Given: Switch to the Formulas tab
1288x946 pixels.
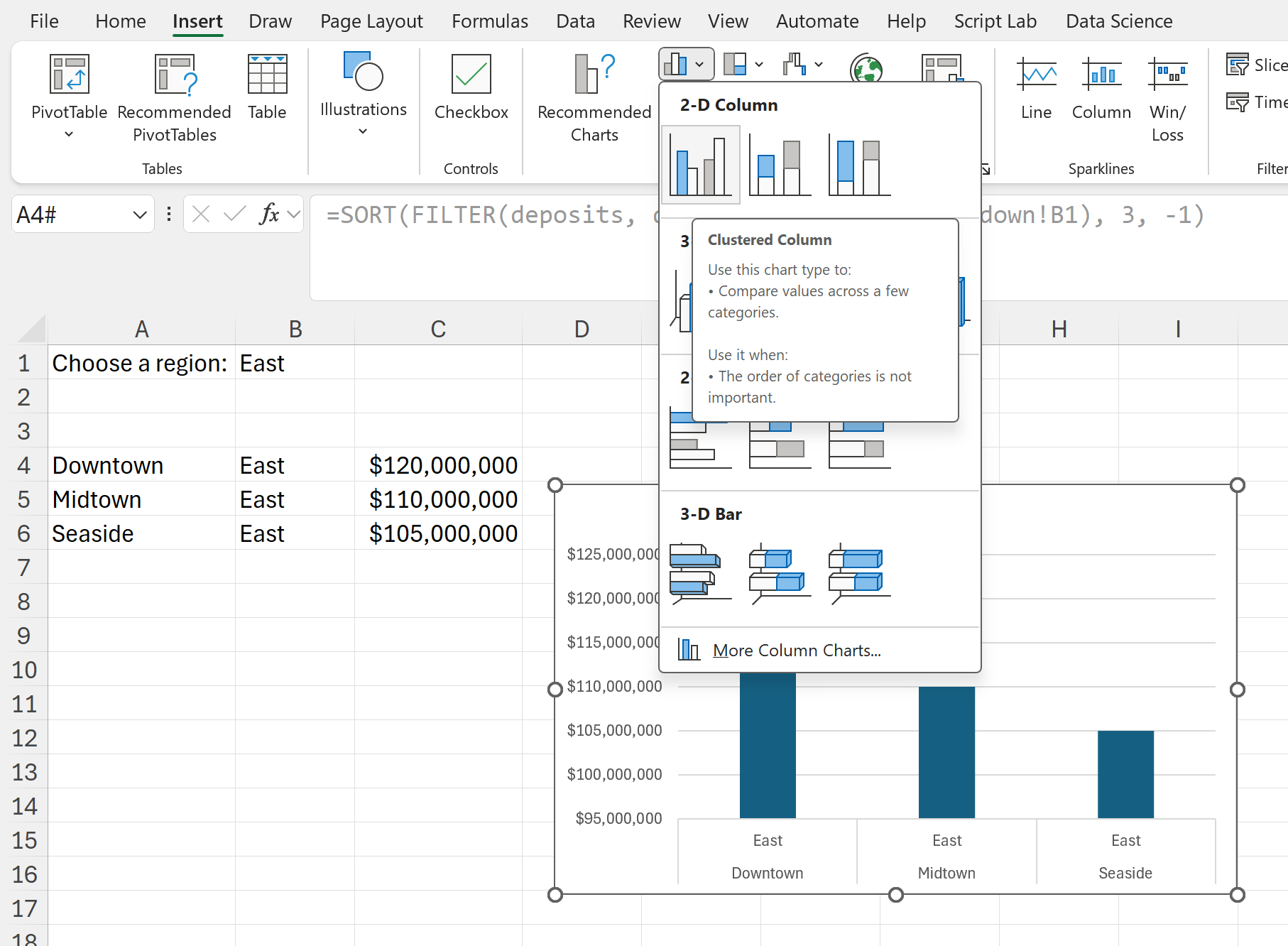Looking at the screenshot, I should pyautogui.click(x=489, y=21).
